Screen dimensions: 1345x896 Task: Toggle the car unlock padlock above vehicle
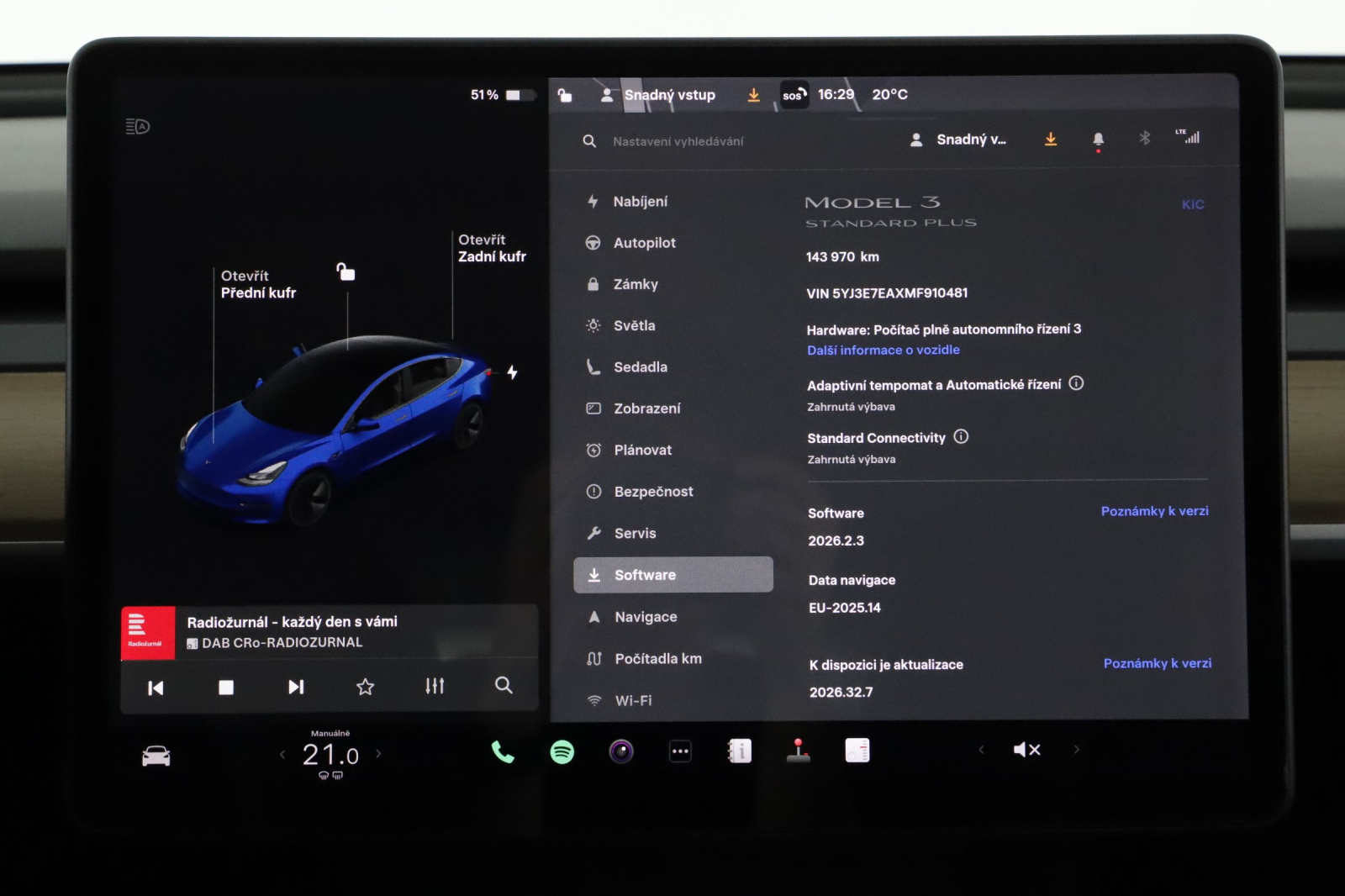tap(345, 271)
